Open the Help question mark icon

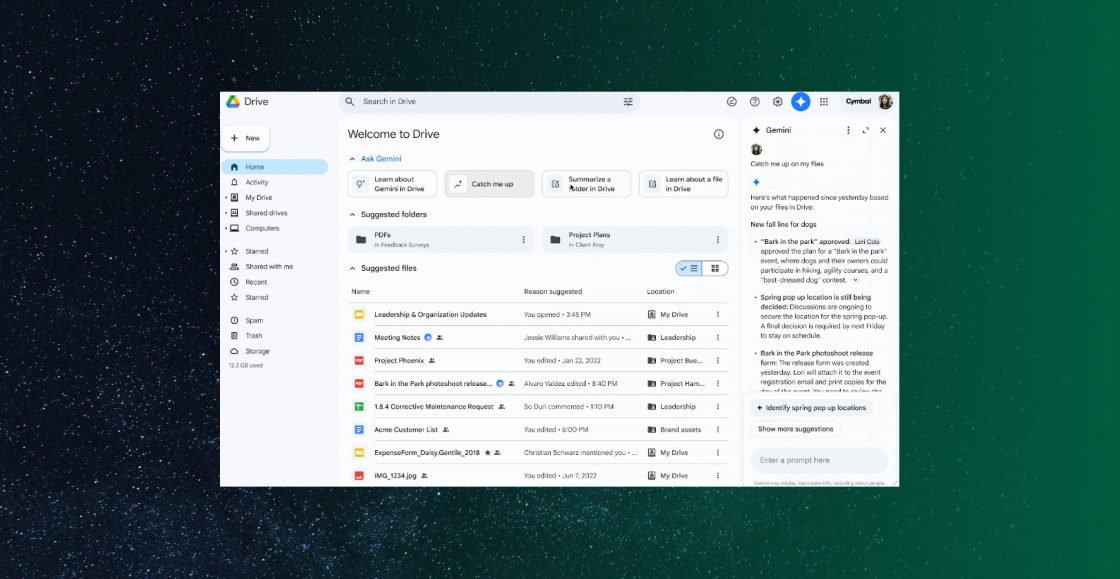coord(754,101)
